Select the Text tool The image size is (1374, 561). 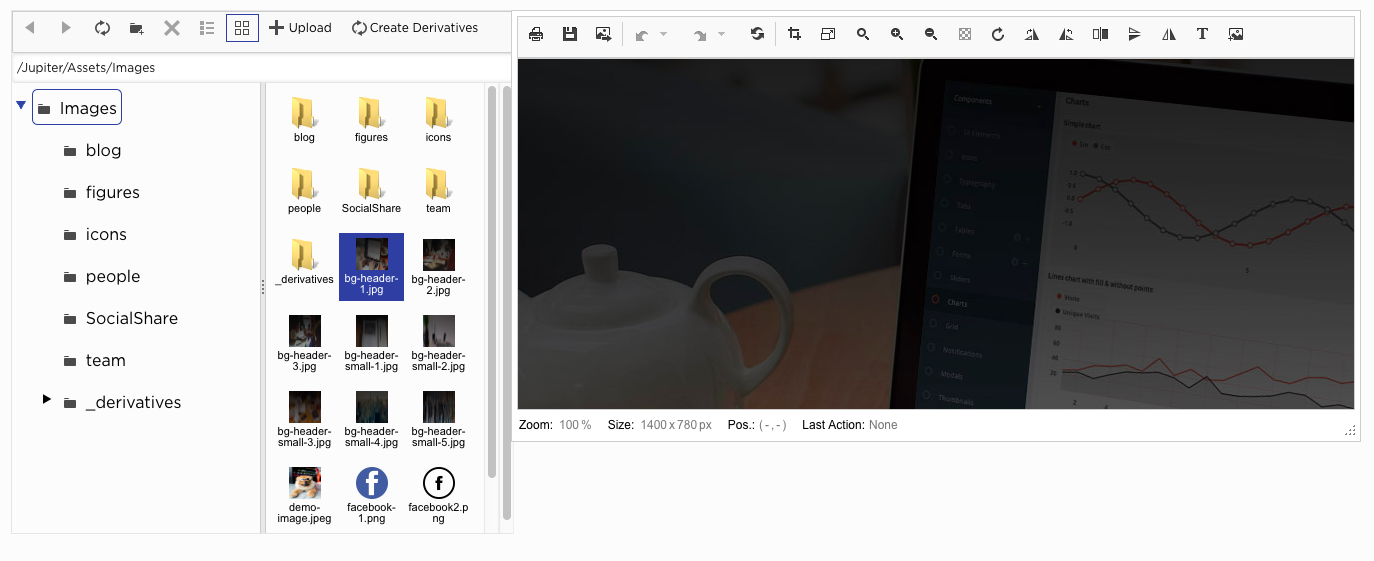click(1203, 34)
